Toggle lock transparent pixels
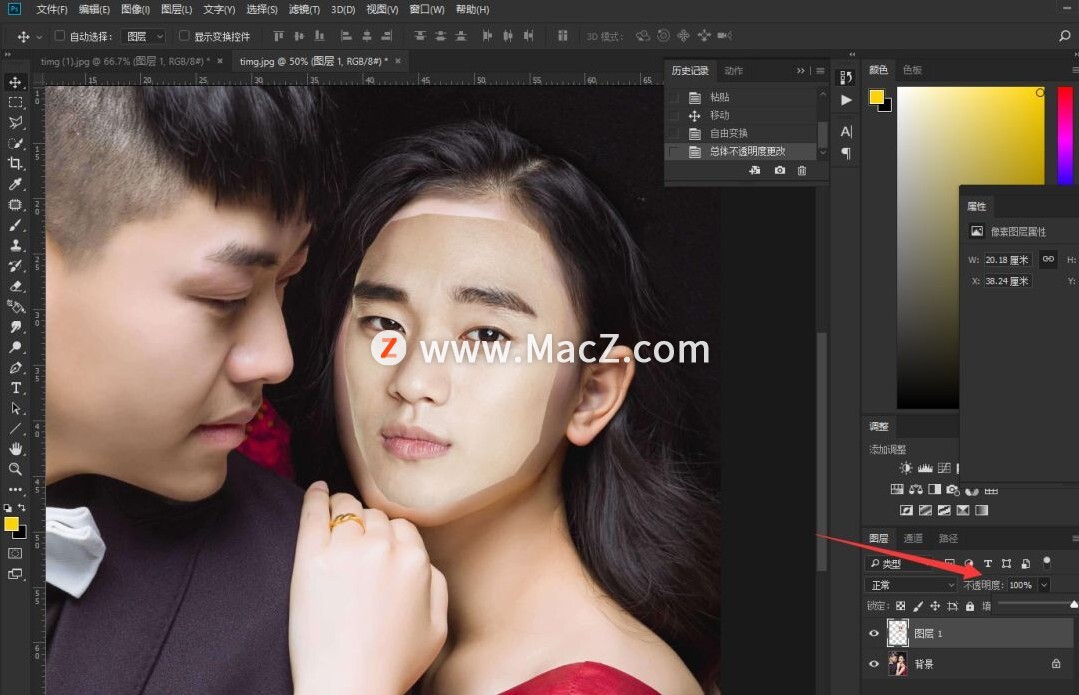The image size is (1079, 695). pos(900,606)
